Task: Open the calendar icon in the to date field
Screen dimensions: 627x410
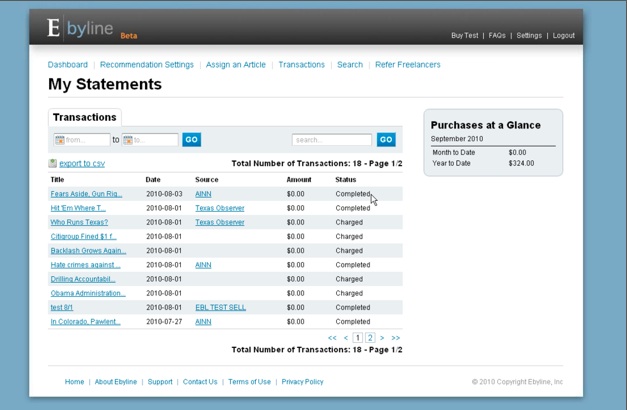Action: (128, 140)
